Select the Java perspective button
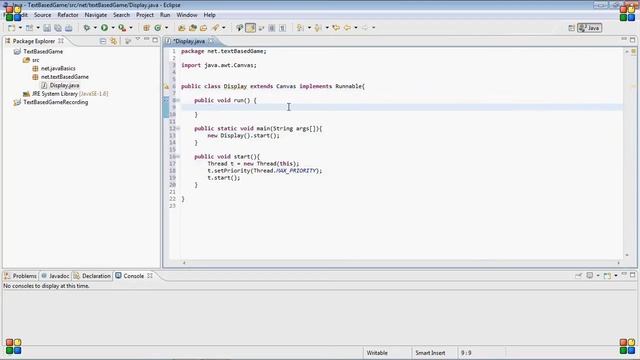640x360 pixels. coord(589,28)
